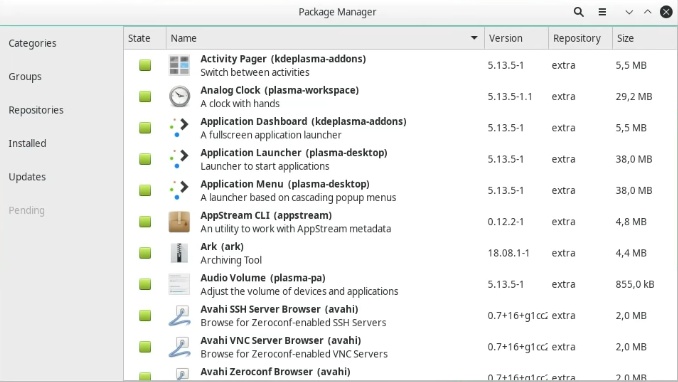
Task: Select the AppStream CLI (appstream) title
Action: coord(266,215)
